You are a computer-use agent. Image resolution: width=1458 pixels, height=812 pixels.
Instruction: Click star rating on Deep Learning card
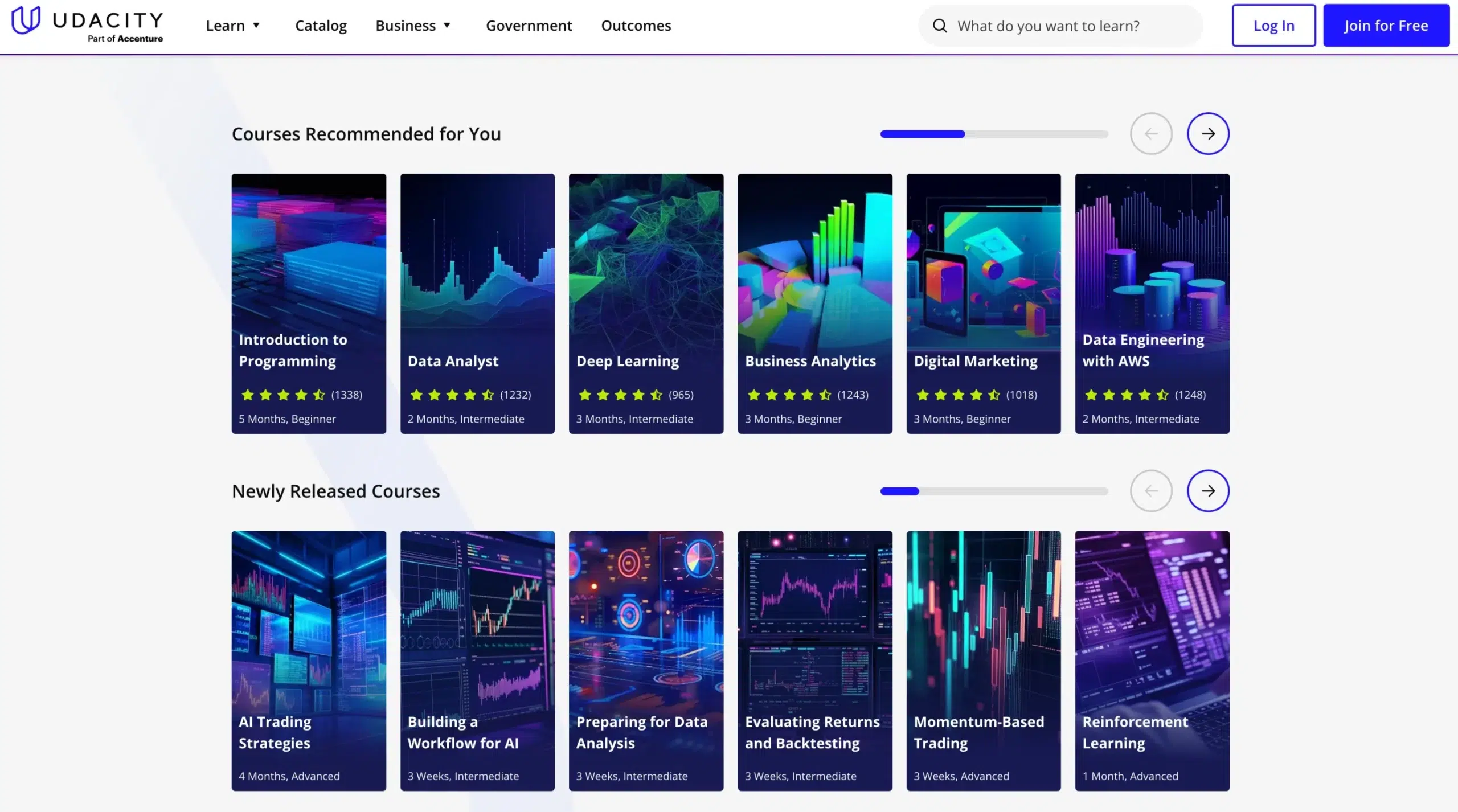pos(620,395)
